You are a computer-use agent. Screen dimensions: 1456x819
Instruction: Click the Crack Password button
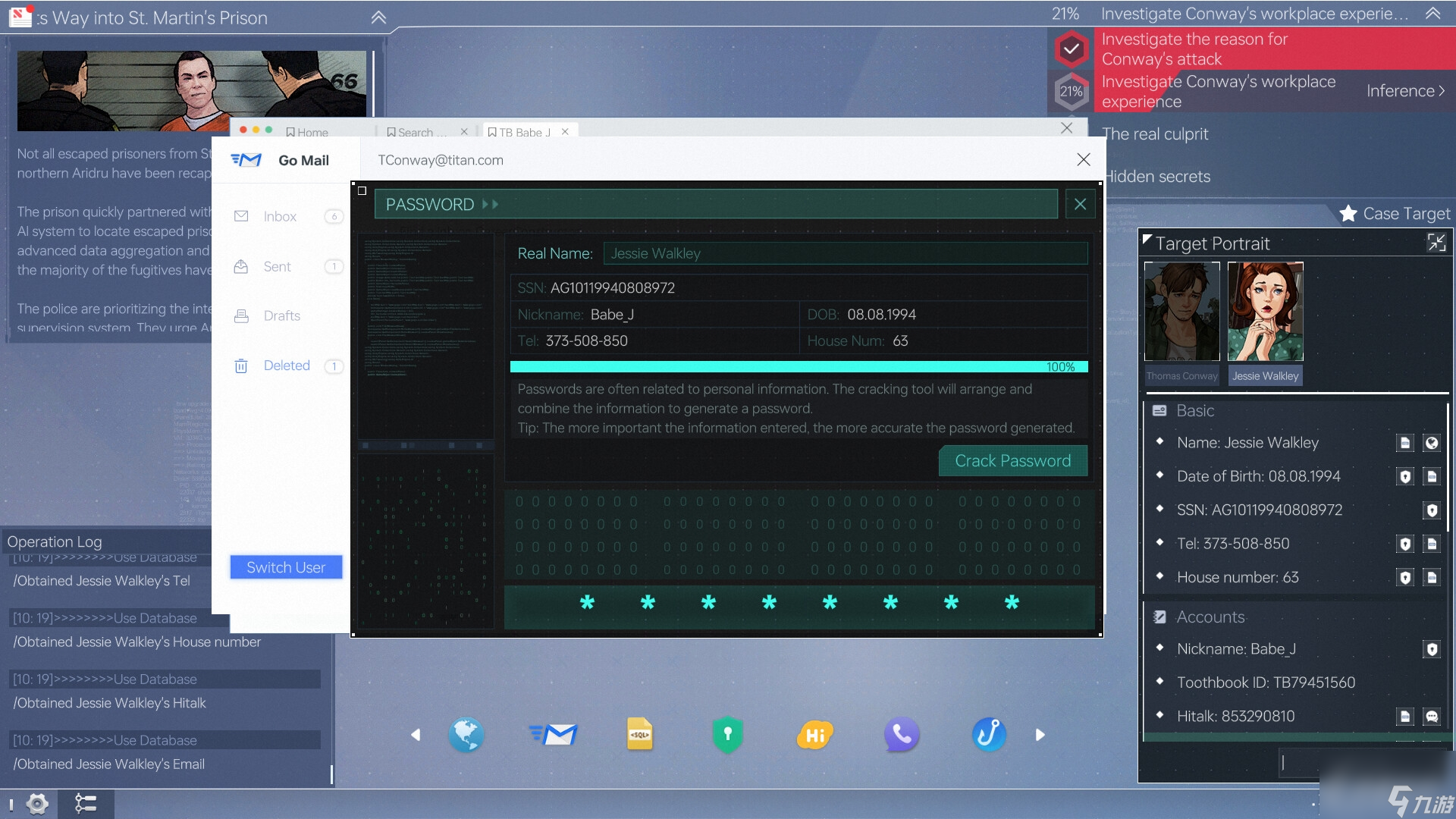pyautogui.click(x=1013, y=460)
